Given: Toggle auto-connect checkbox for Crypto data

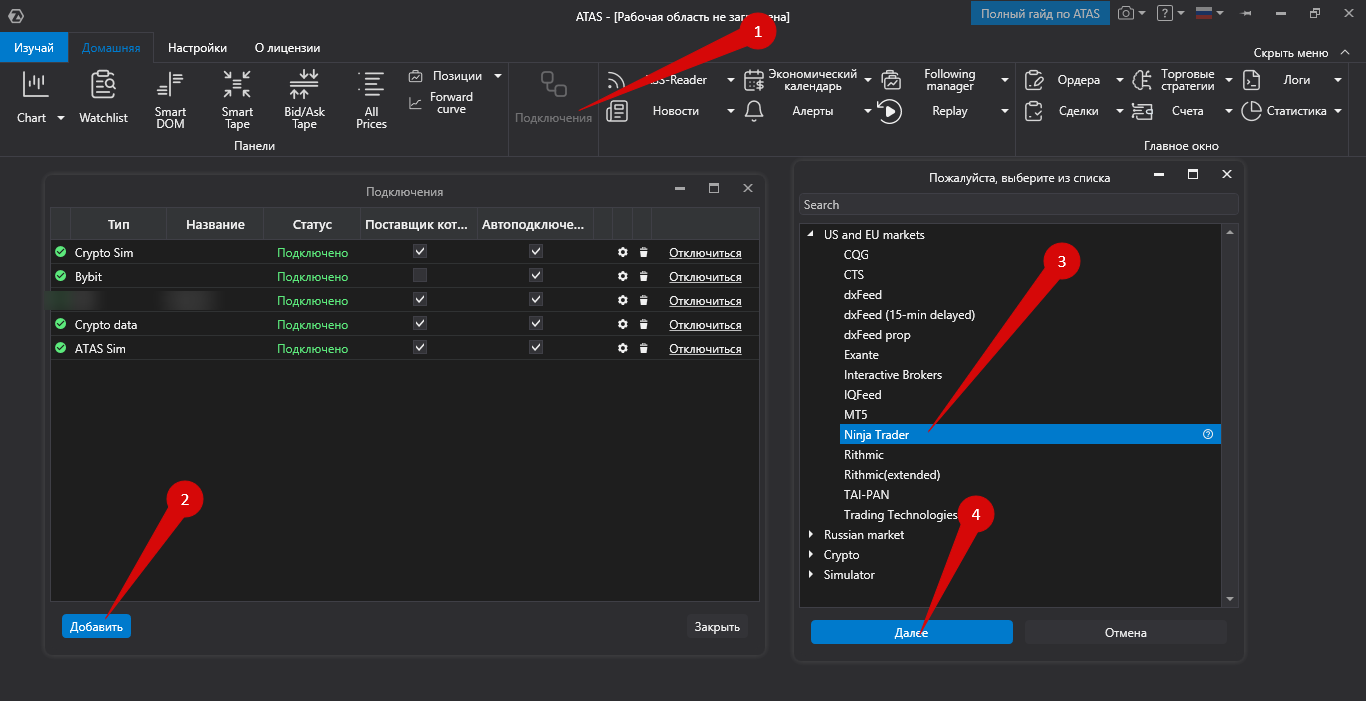Looking at the screenshot, I should [536, 324].
